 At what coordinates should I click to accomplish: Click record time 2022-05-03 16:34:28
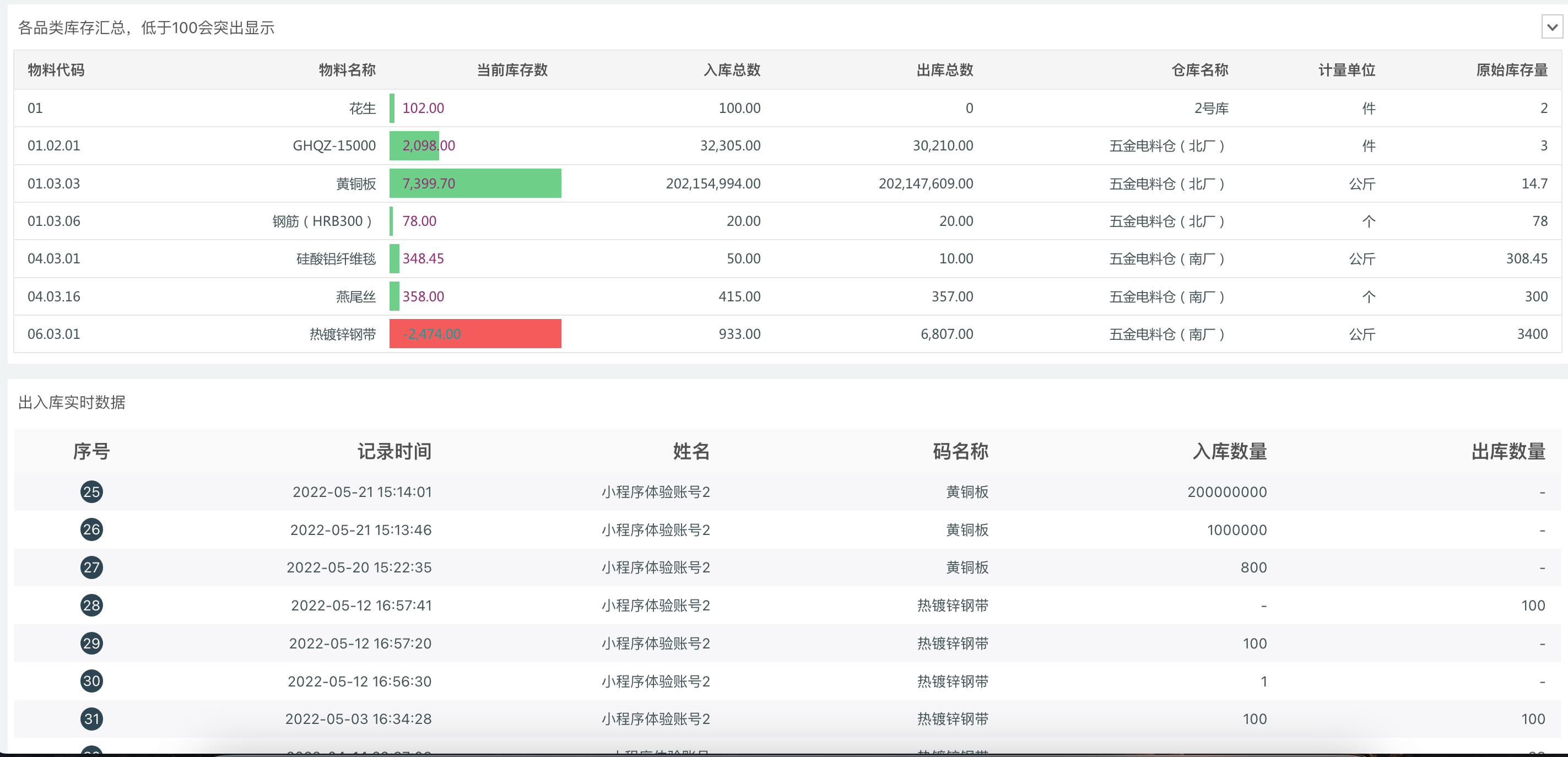[359, 718]
